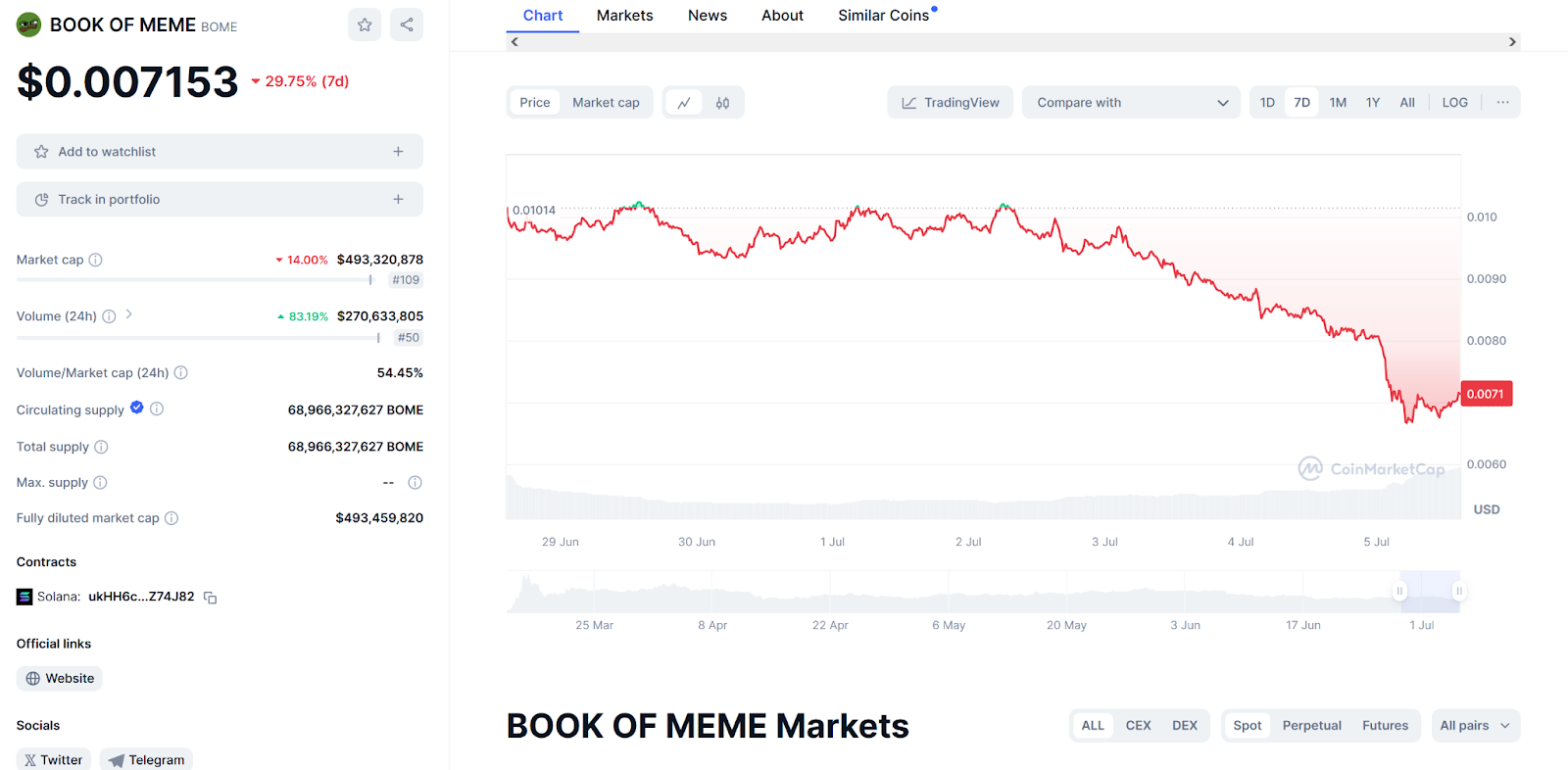
Task: Open the share icon button
Action: tap(407, 24)
